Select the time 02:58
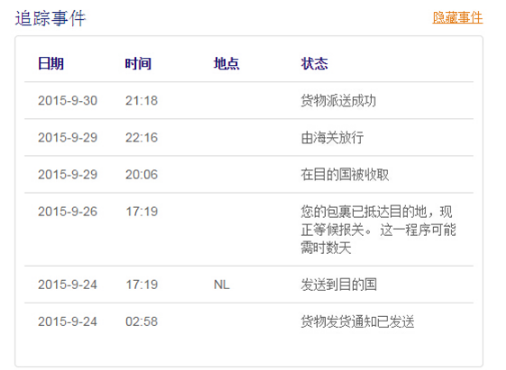This screenshot has width=506, height=370. coord(141,322)
